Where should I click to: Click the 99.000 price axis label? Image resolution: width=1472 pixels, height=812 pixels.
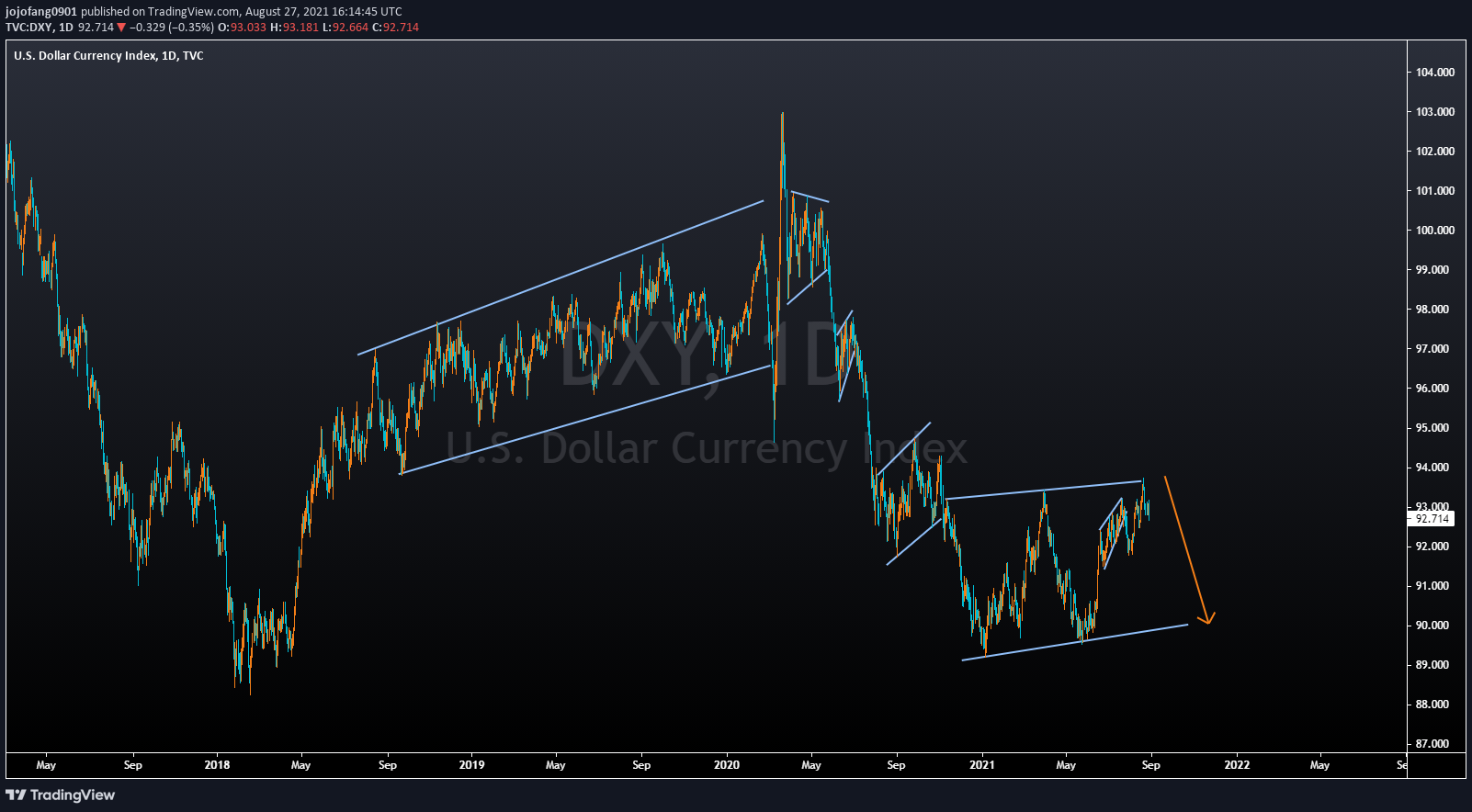click(1434, 270)
